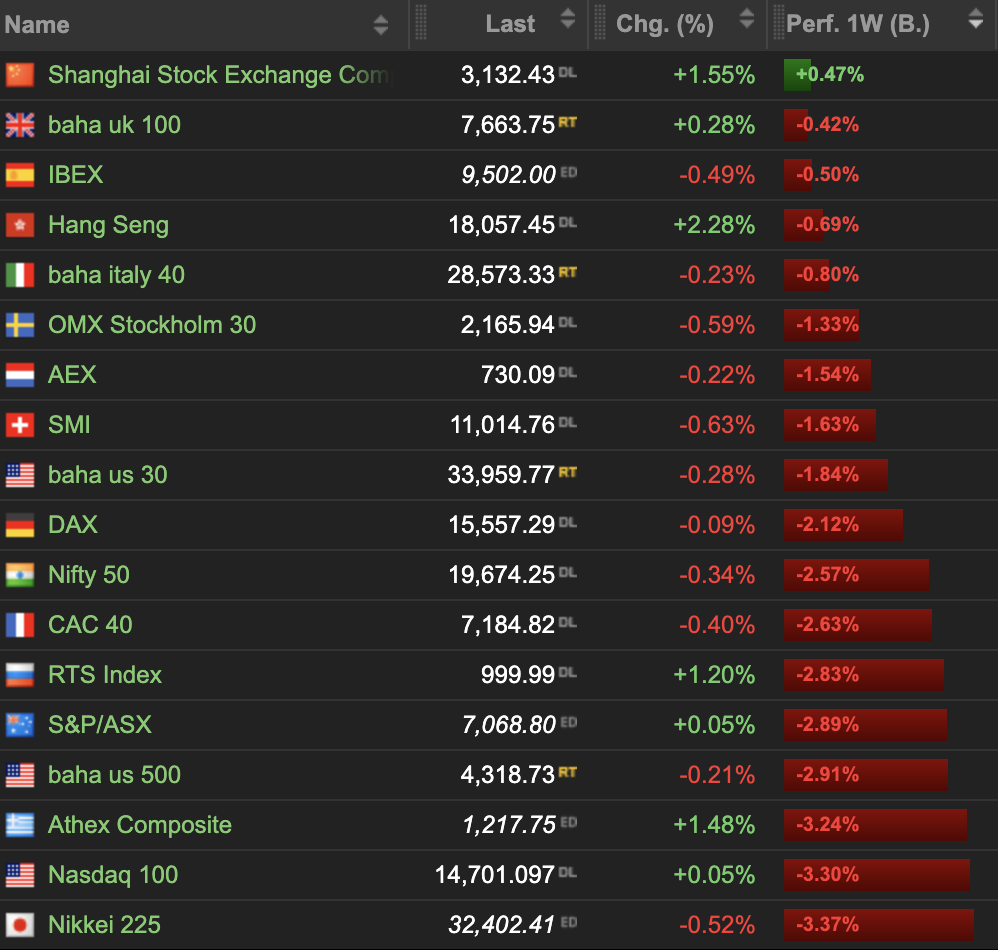Image resolution: width=998 pixels, height=950 pixels.
Task: Click the Spain flag beside IBEX
Action: [x=20, y=175]
